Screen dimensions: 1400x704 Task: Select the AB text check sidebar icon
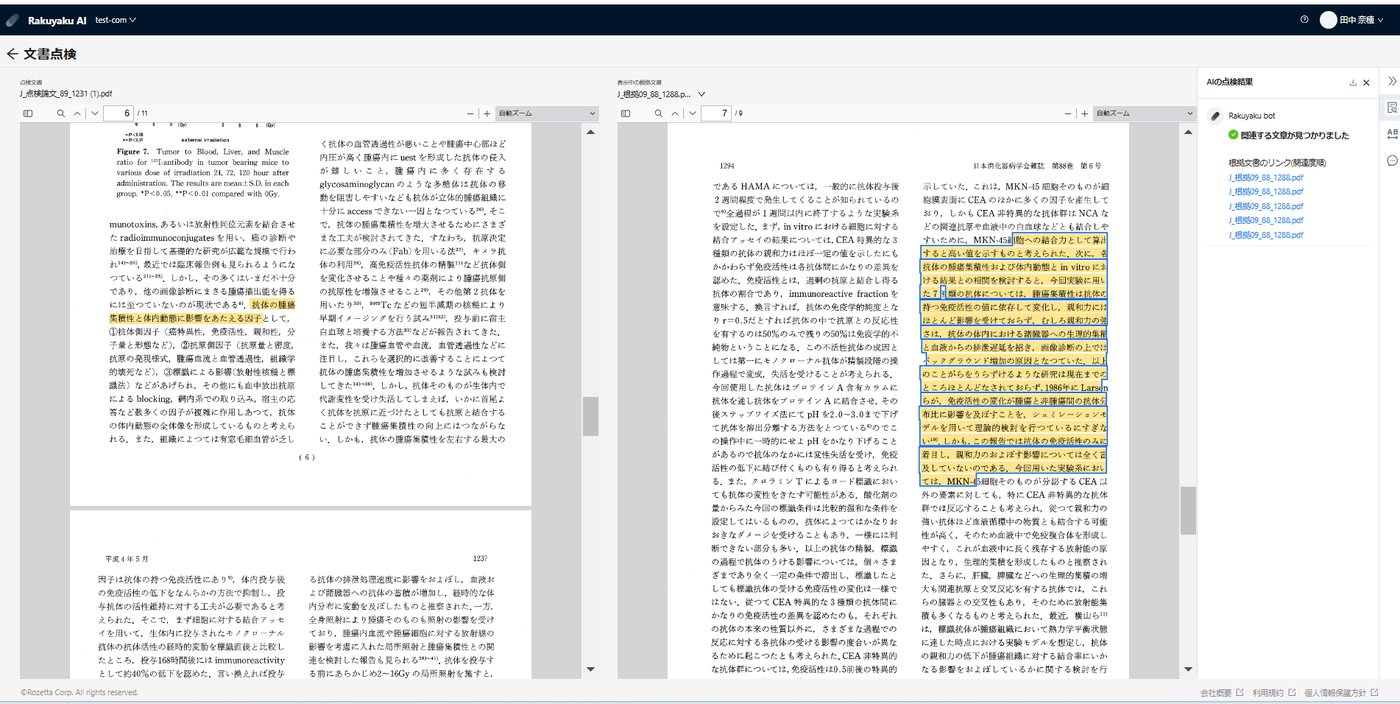tap(1391, 133)
